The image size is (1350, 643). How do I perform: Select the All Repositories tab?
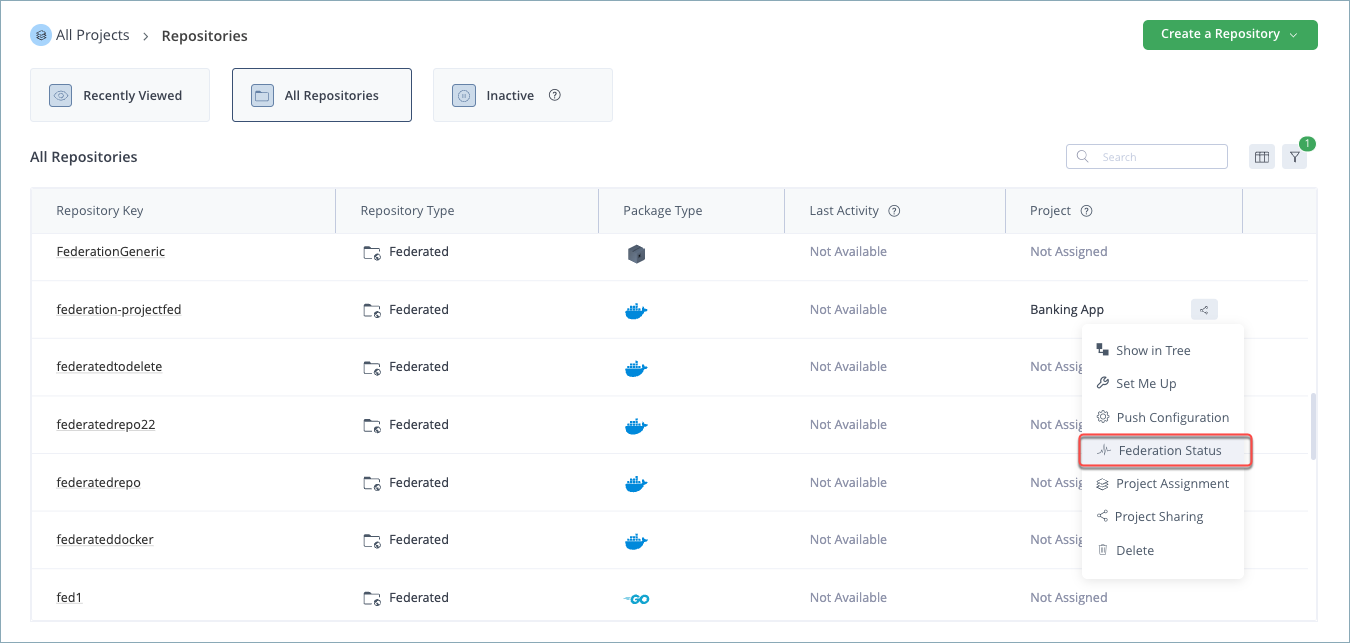pyautogui.click(x=322, y=95)
